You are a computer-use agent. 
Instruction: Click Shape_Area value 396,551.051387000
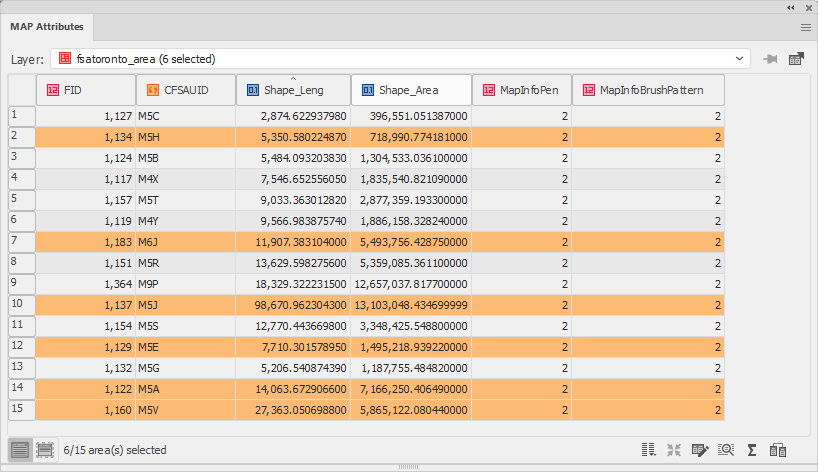coord(411,116)
